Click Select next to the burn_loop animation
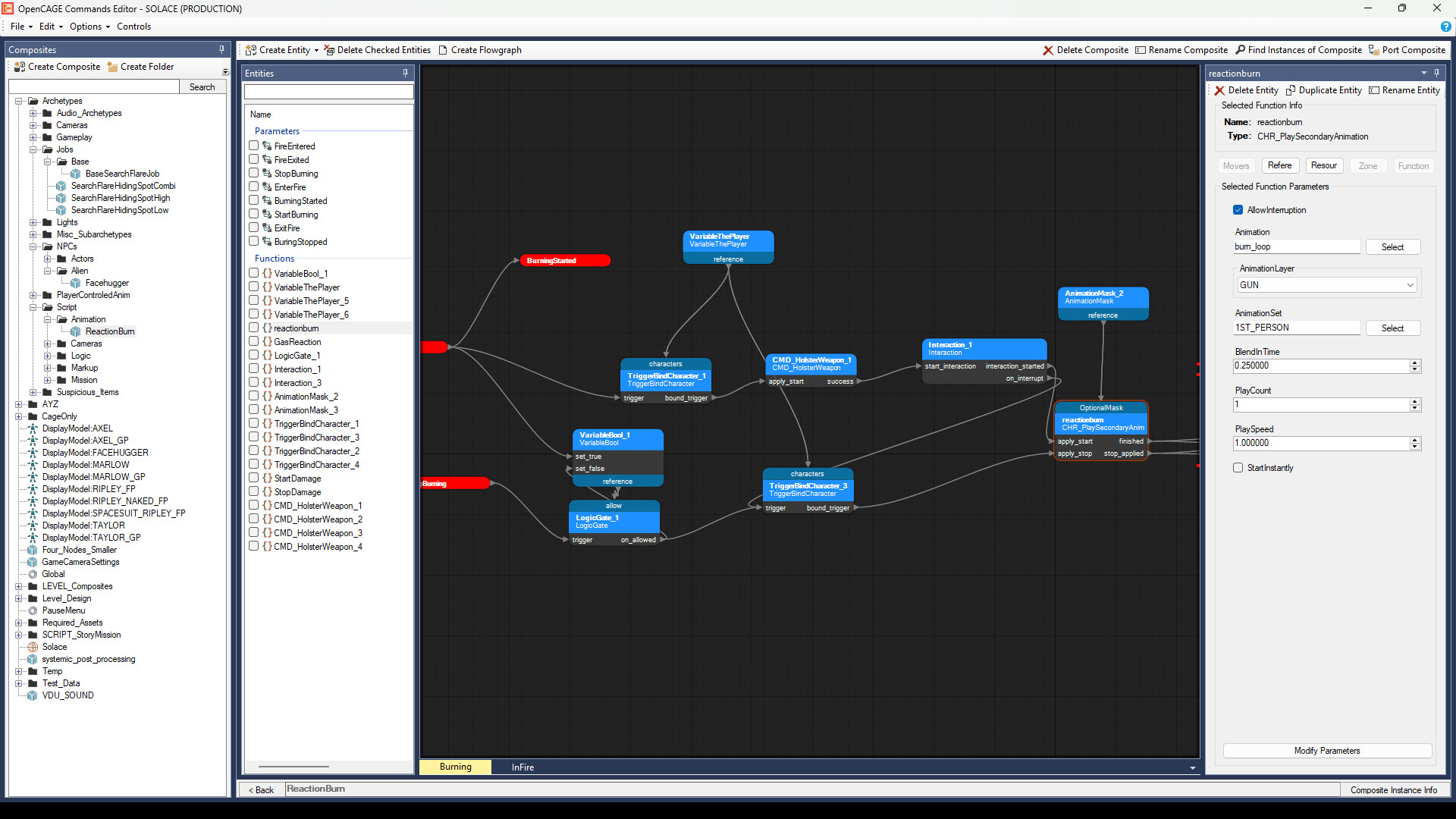The image size is (1456, 819). [1392, 246]
